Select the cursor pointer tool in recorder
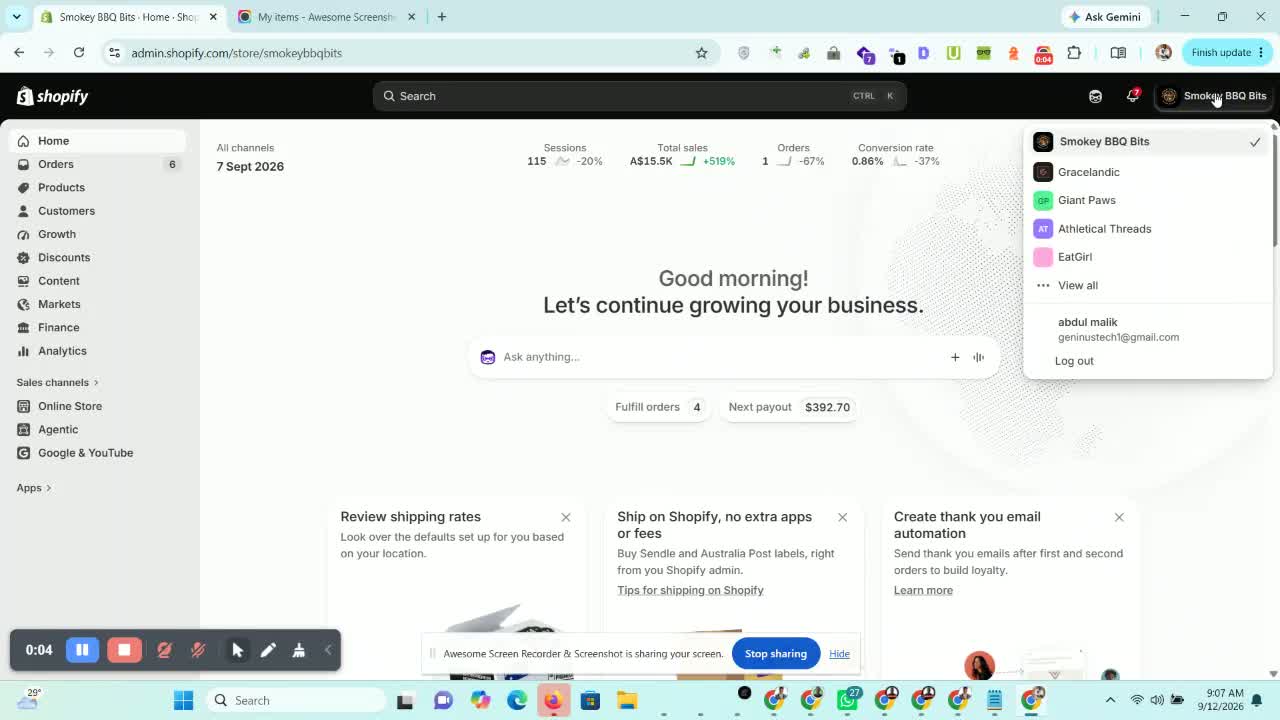The height and width of the screenshot is (720, 1280). click(238, 650)
